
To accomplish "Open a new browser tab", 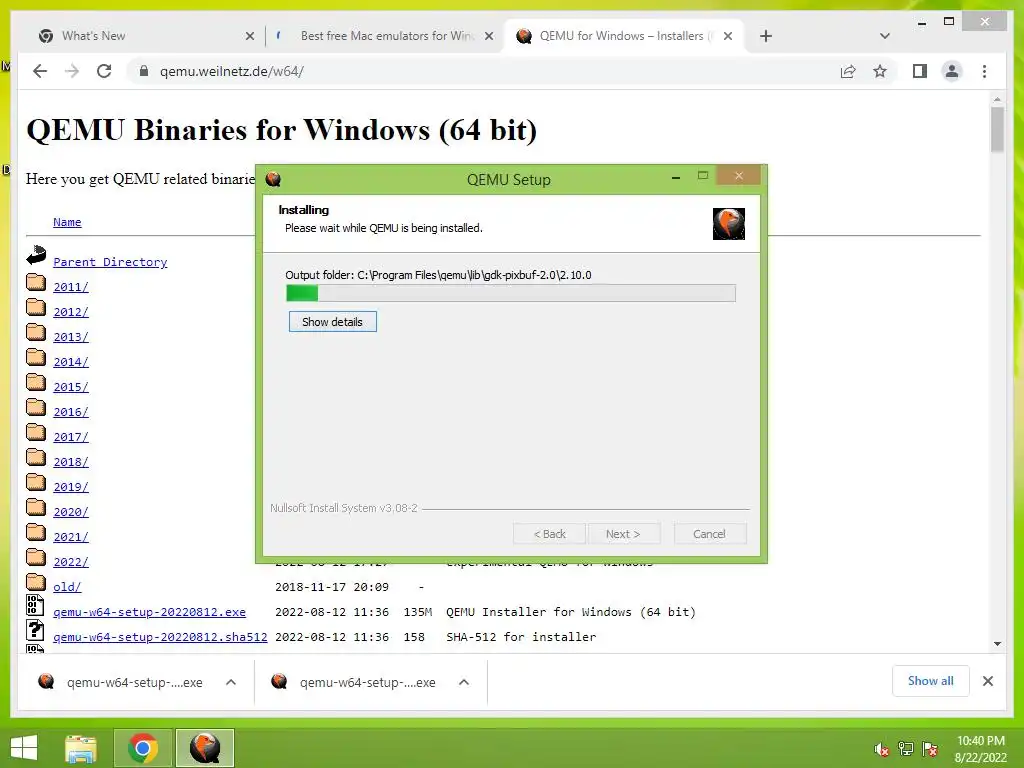I will (766, 36).
